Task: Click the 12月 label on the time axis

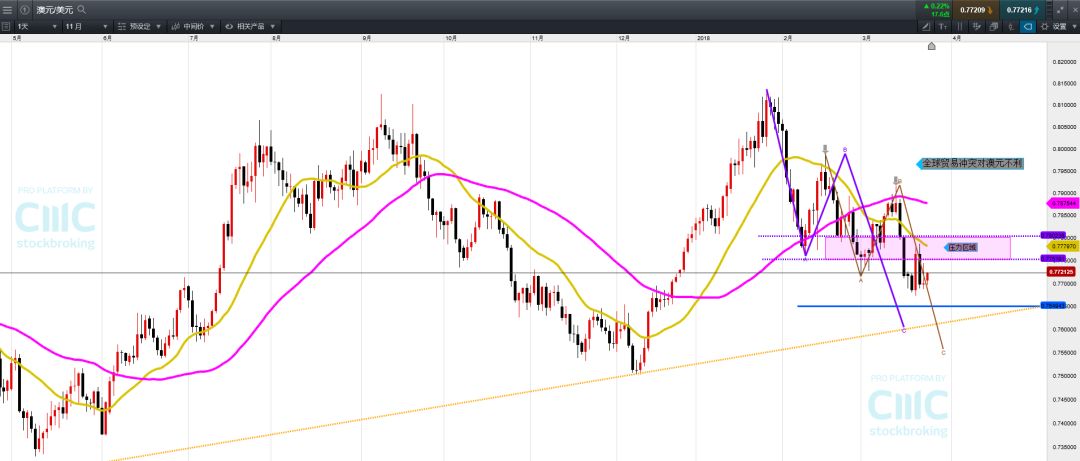Action: pyautogui.click(x=625, y=39)
